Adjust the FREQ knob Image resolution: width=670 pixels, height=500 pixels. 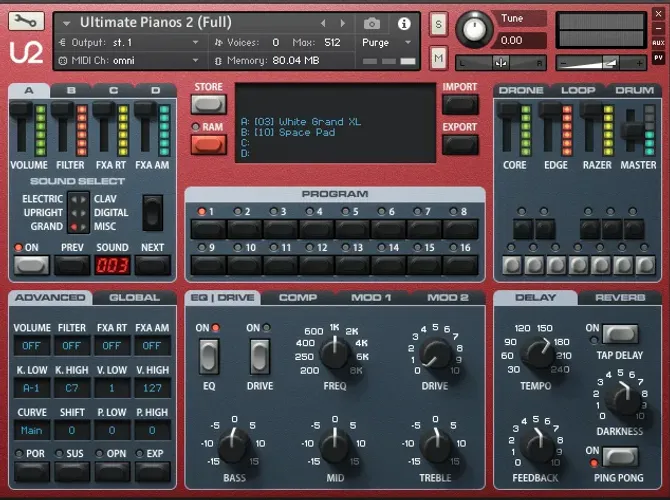335,353
